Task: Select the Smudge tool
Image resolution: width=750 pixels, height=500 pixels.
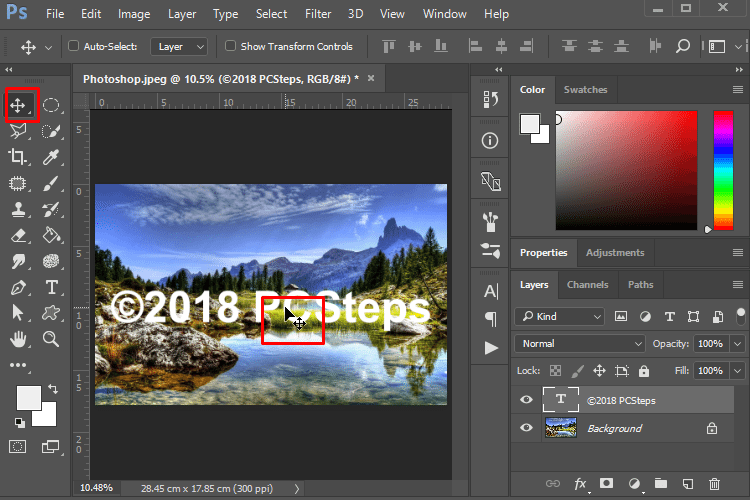Action: 18,261
